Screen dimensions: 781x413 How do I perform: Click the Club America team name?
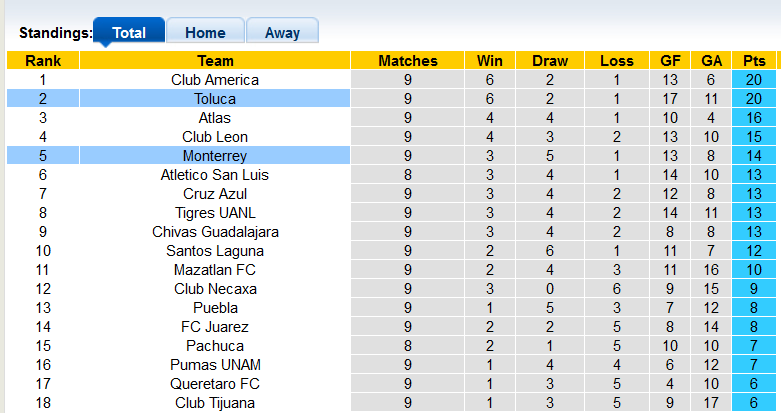(215, 80)
